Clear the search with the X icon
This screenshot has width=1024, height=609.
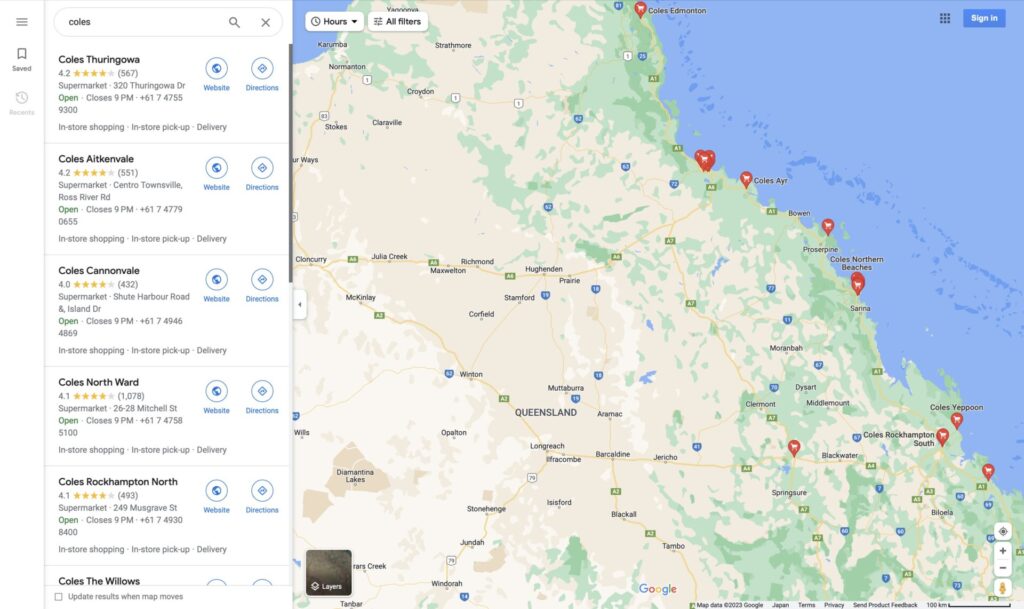(x=265, y=22)
